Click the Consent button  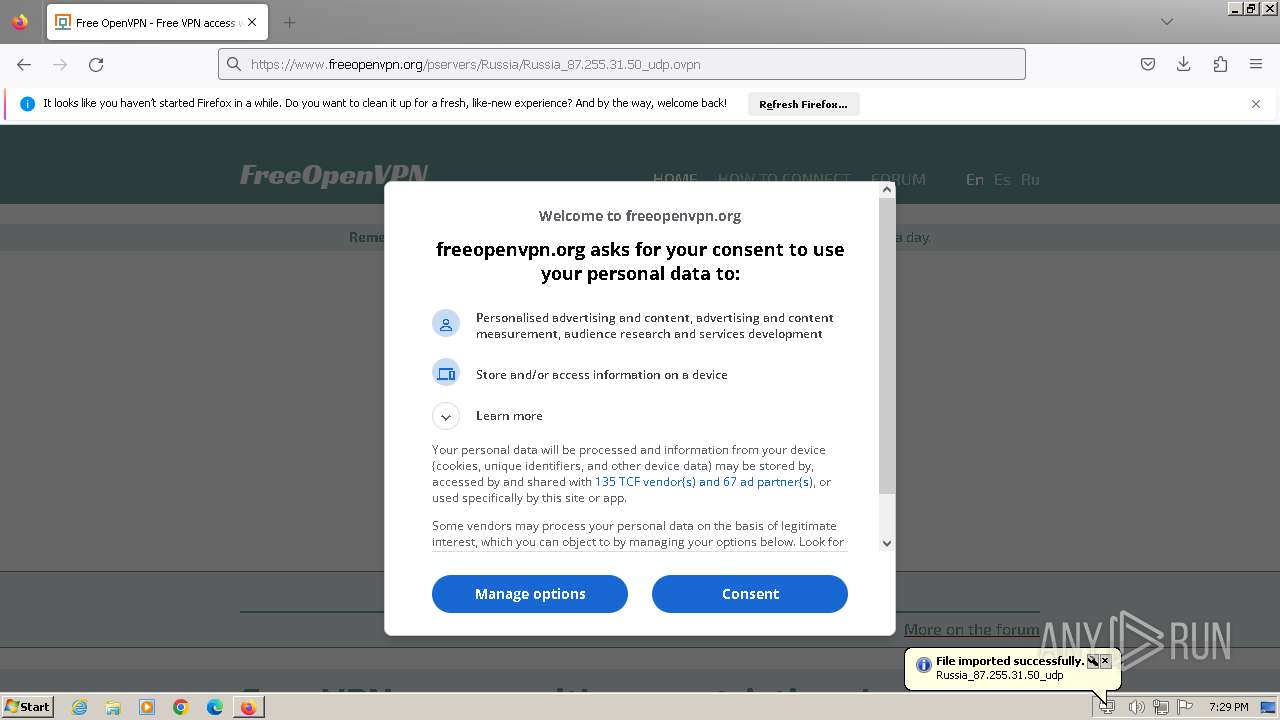pyautogui.click(x=750, y=594)
